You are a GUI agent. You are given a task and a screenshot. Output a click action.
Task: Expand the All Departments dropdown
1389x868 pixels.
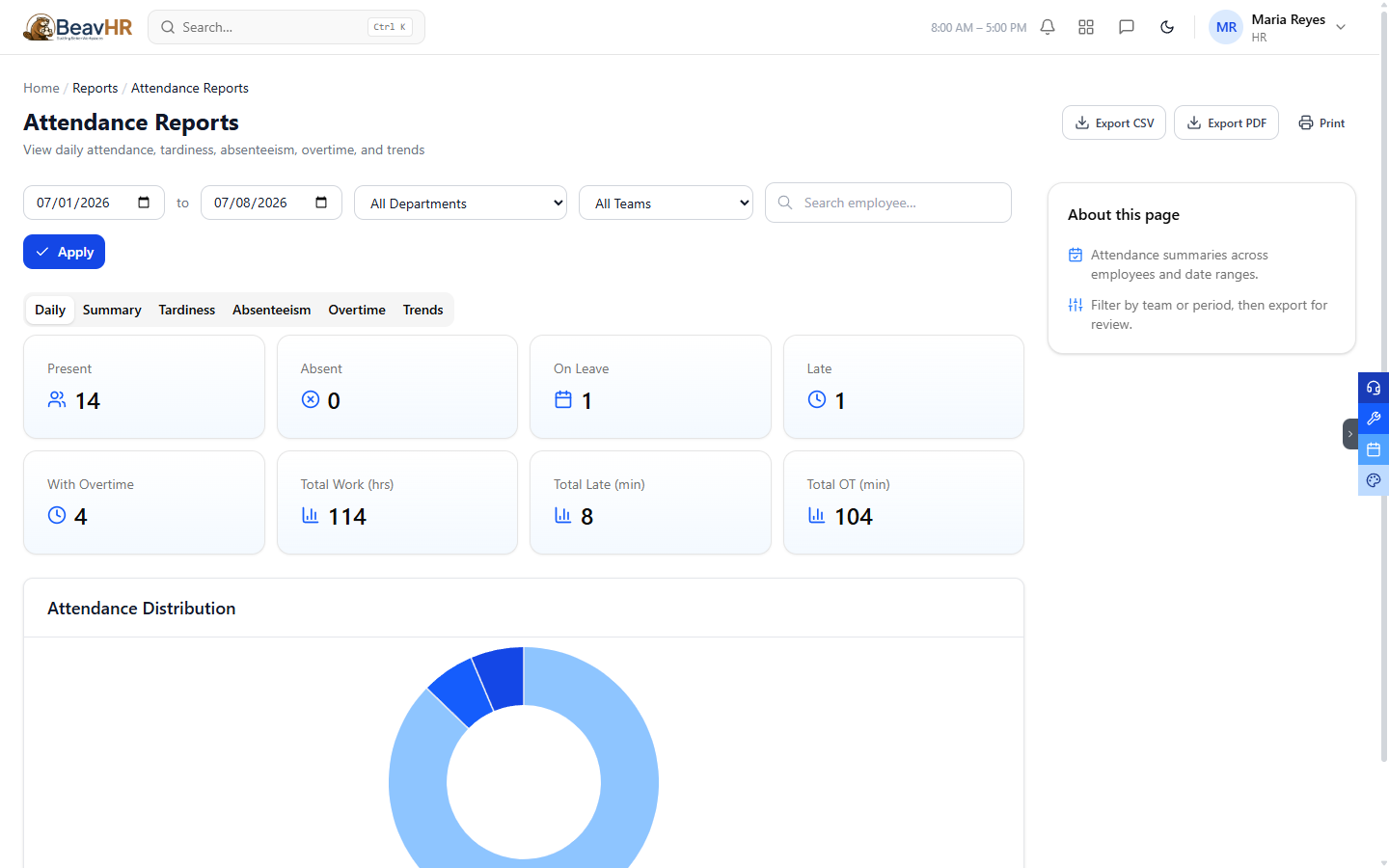pyautogui.click(x=461, y=203)
